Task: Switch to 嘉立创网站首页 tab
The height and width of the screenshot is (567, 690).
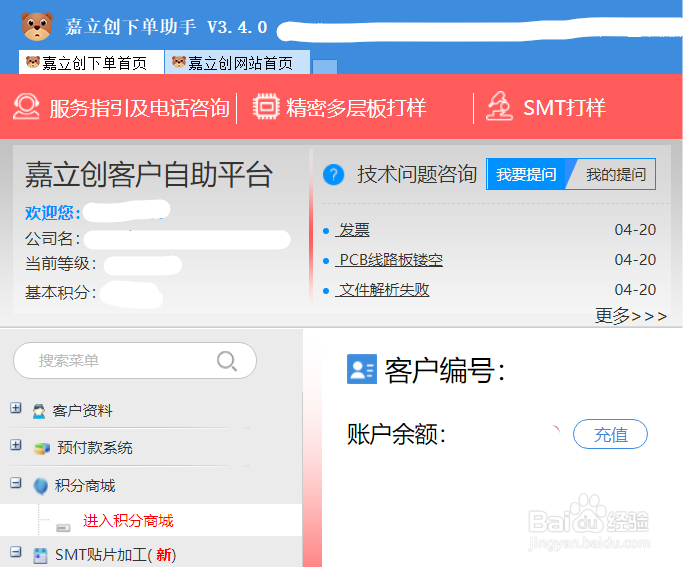Action: 237,63
